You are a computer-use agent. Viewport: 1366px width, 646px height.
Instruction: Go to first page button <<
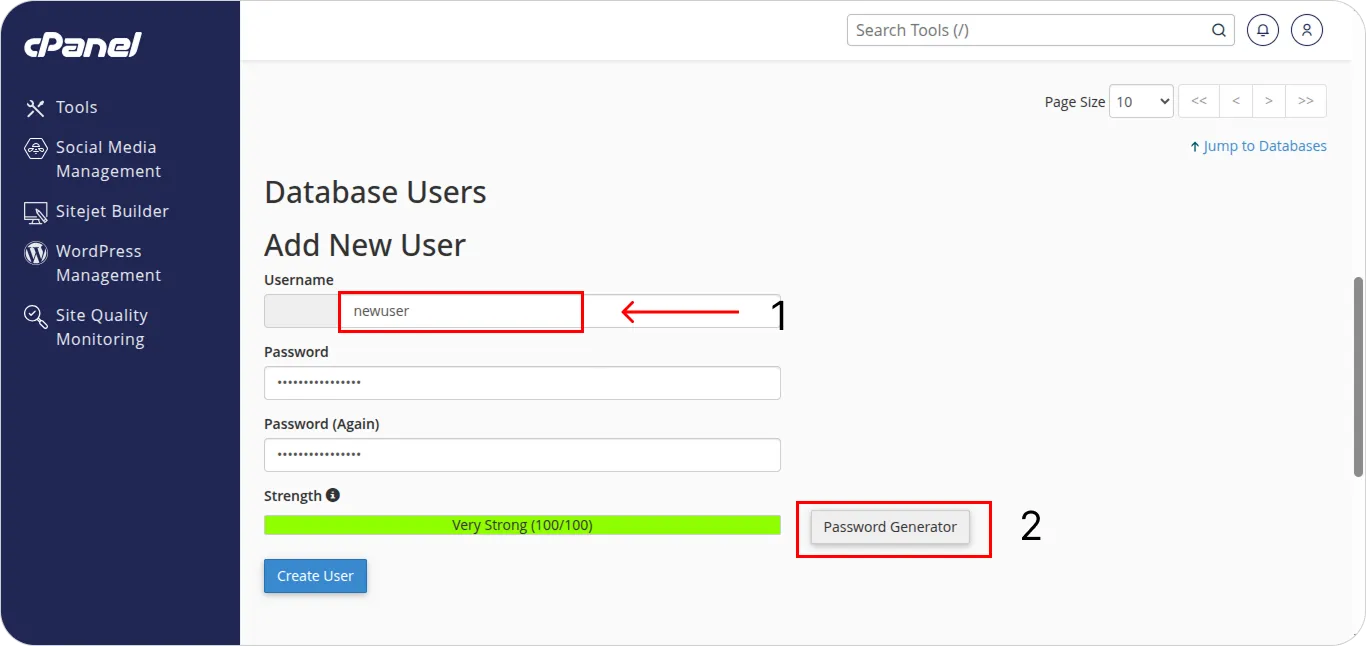pyautogui.click(x=1199, y=101)
